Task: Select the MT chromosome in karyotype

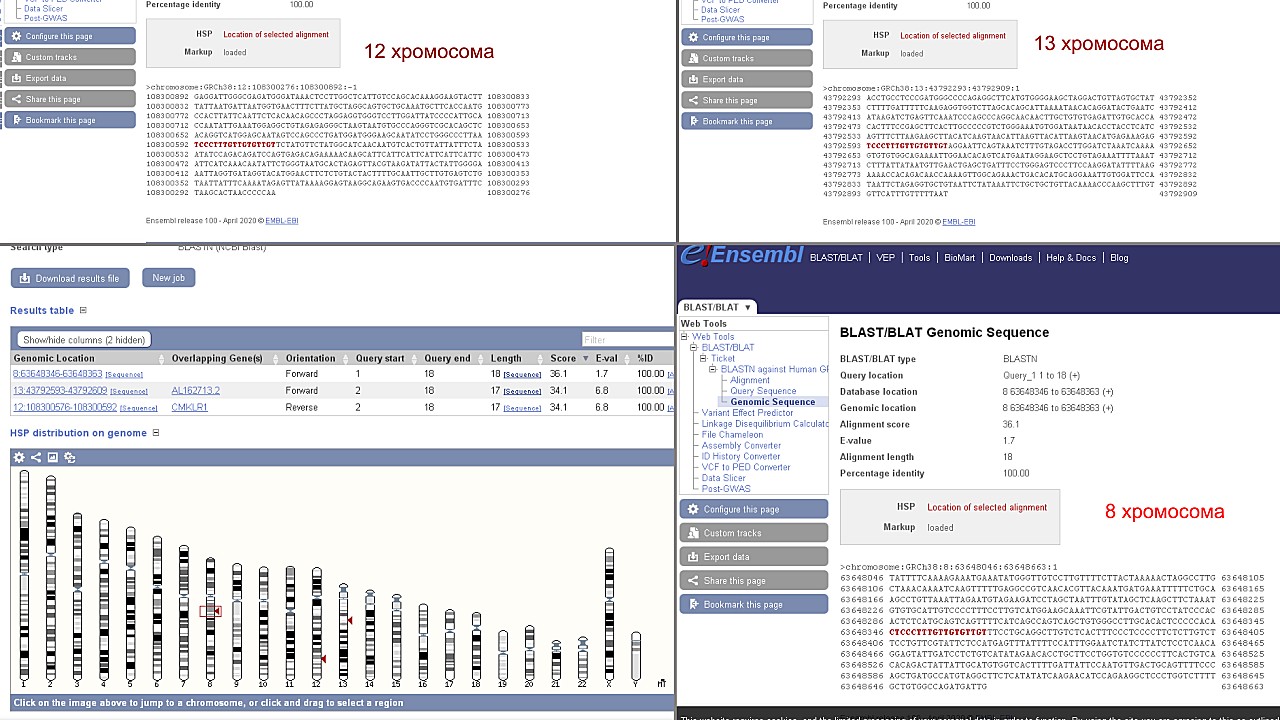Action: click(662, 683)
